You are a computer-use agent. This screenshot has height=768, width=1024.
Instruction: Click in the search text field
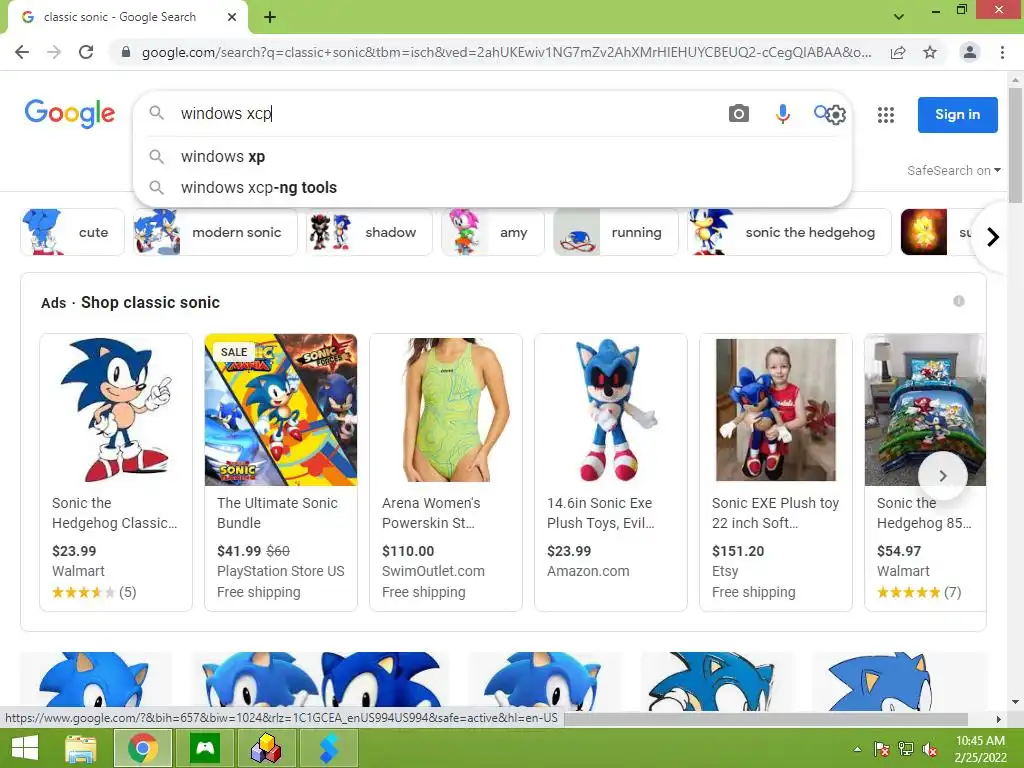pyautogui.click(x=444, y=114)
